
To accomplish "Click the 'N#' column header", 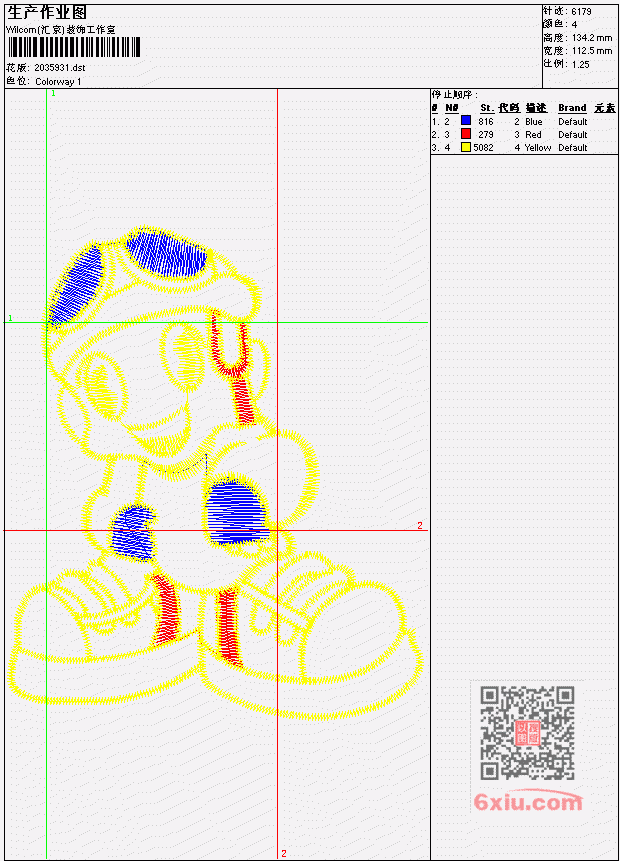I will (451, 108).
